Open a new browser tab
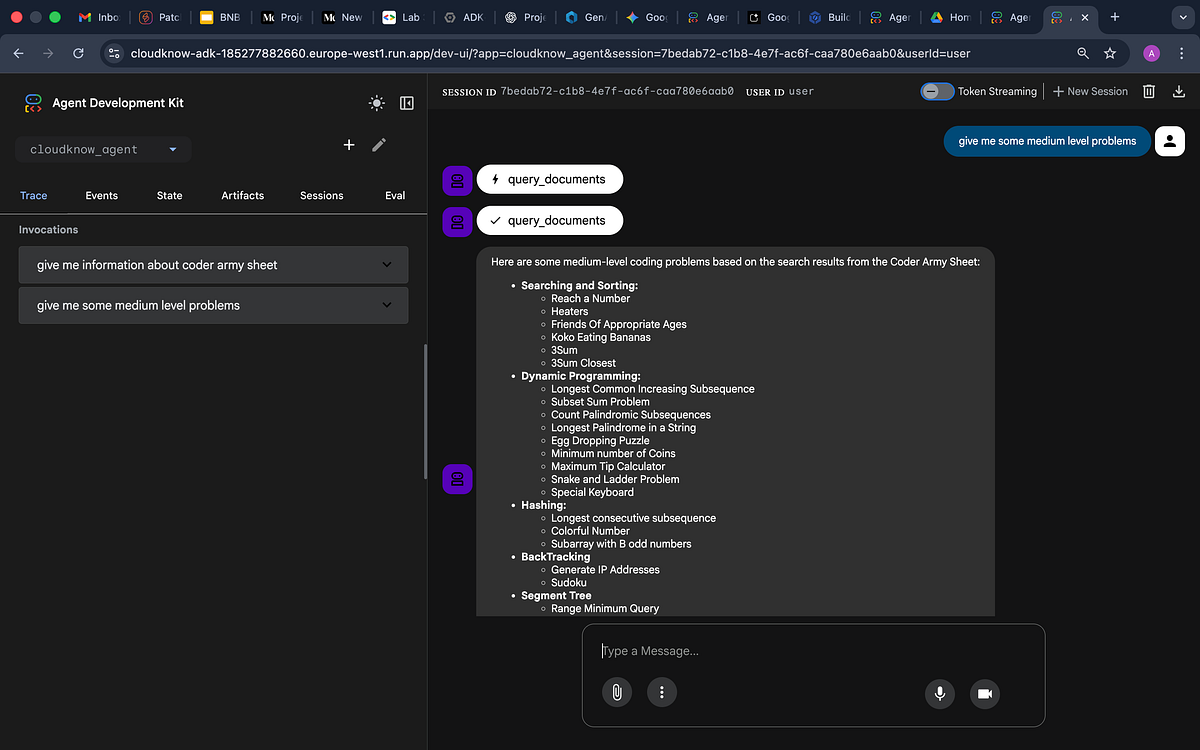Screen dimensions: 1200x750 coord(1115,17)
